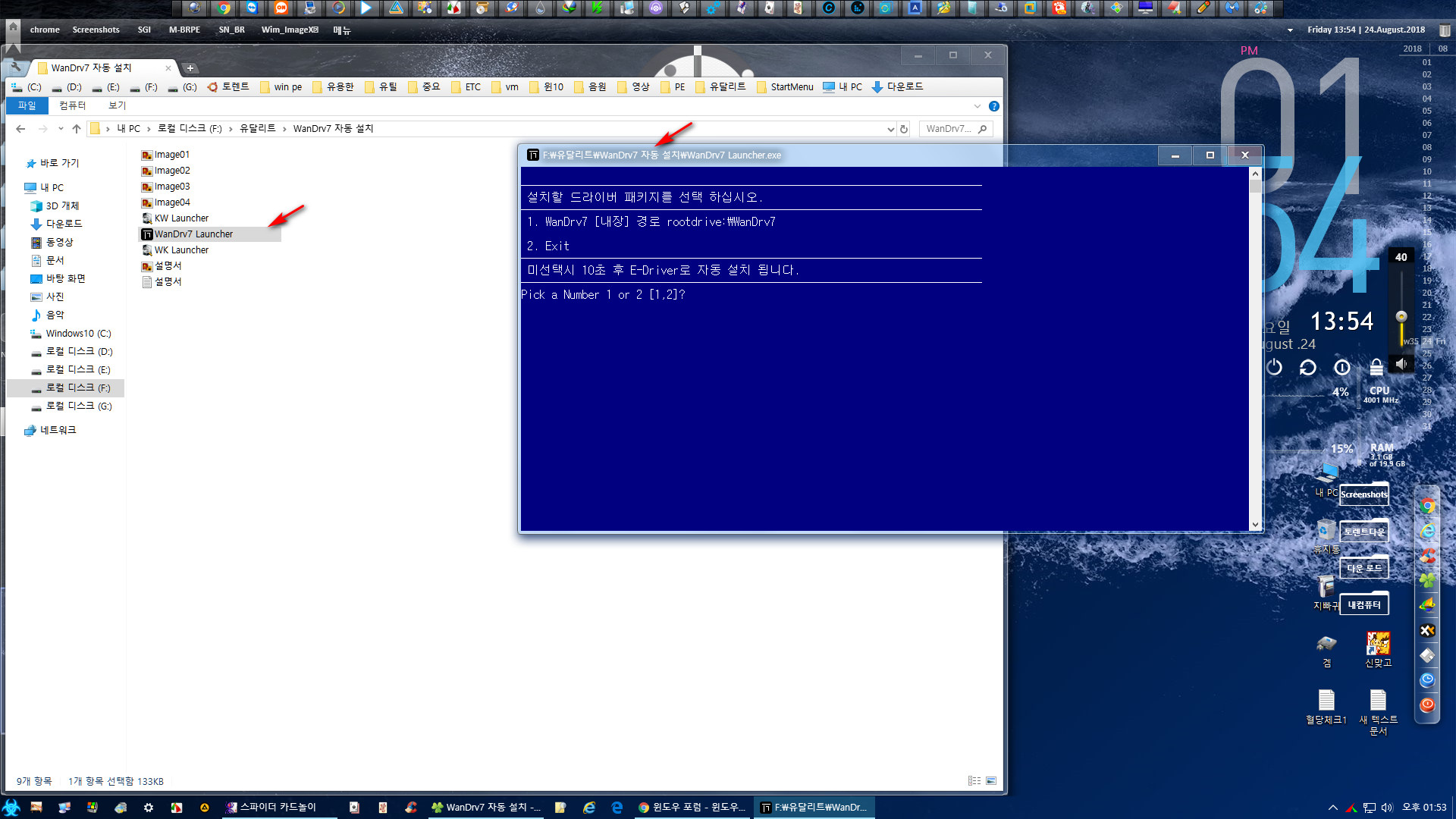Image resolution: width=1456 pixels, height=819 pixels.
Task: Open the 새 텍스트 문서 desktop file
Action: tap(1378, 713)
